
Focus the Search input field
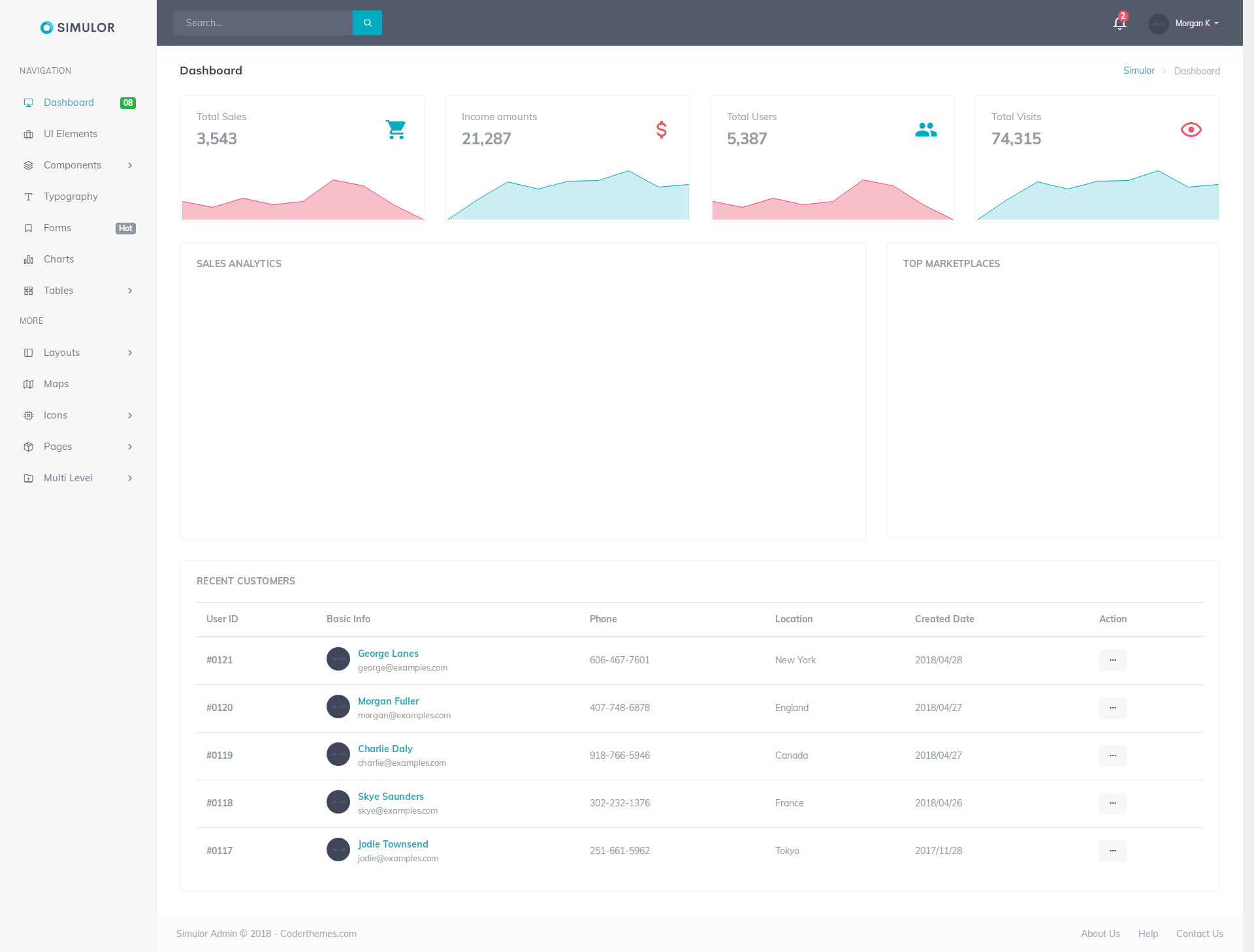coord(263,23)
